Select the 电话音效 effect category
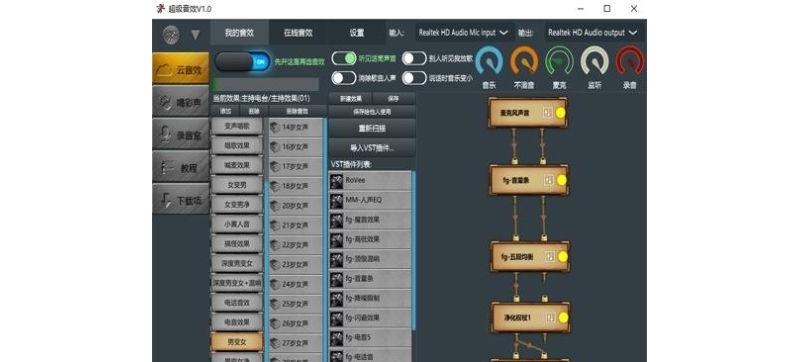This screenshot has width=800, height=362. [x=237, y=303]
